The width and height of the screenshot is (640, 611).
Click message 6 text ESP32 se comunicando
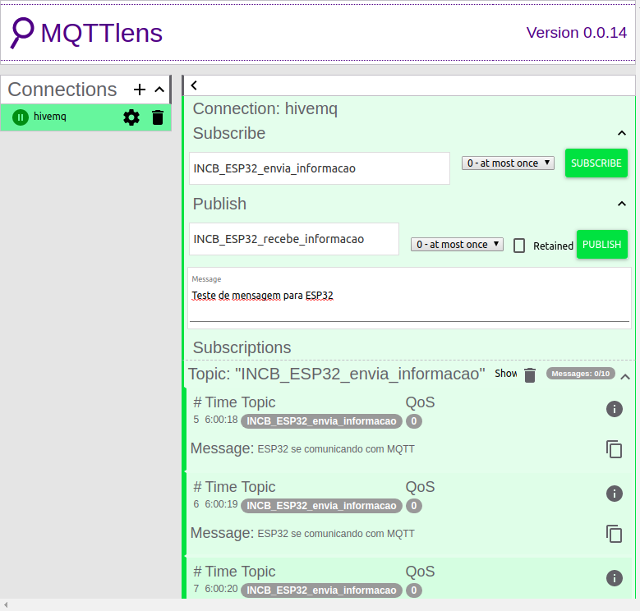pyautogui.click(x=336, y=534)
